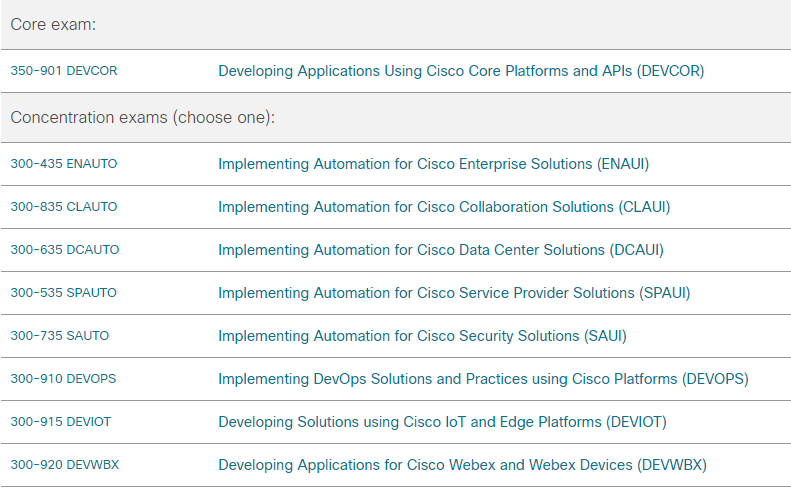Open the 350-901 DEVCOR exam code link

pos(64,71)
